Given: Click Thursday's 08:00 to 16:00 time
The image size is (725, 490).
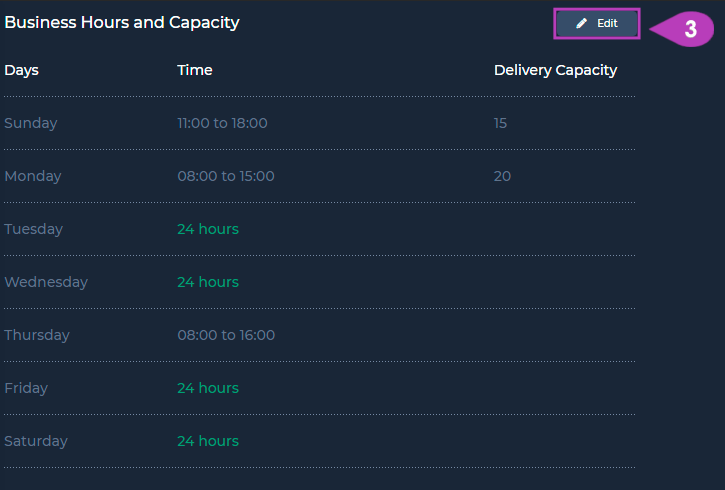Looking at the screenshot, I should click(226, 335).
